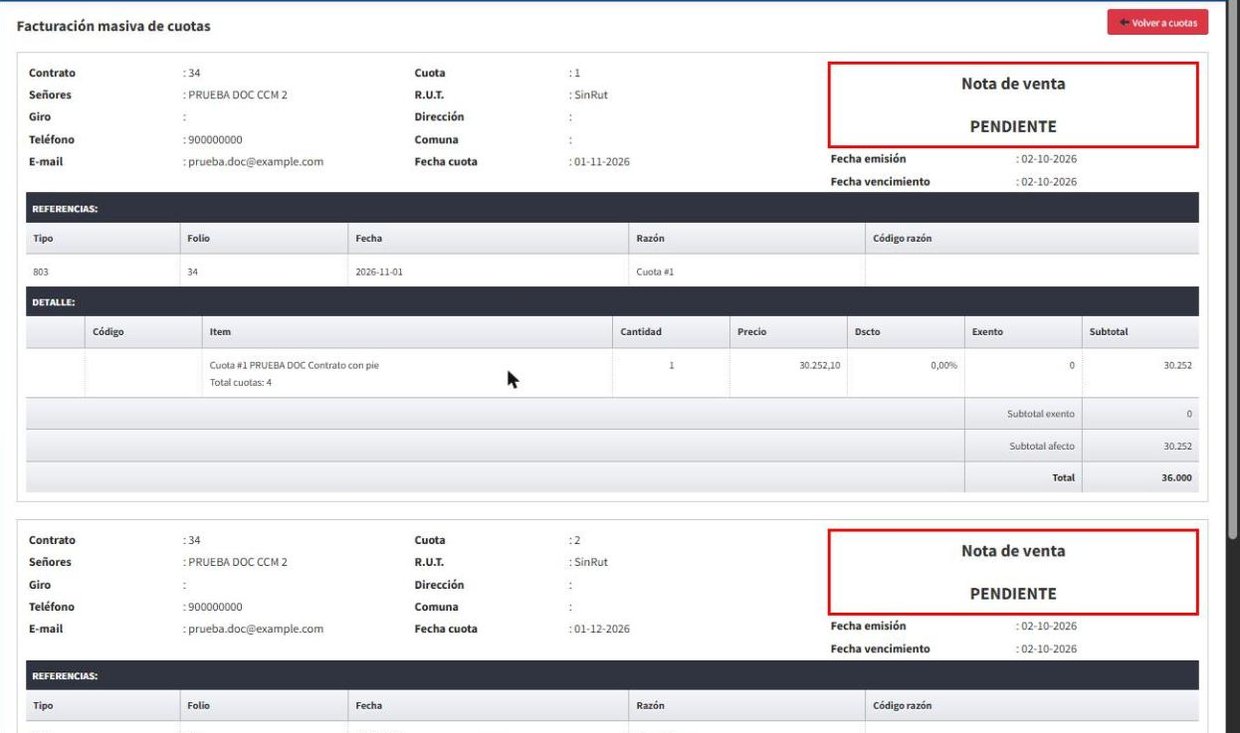Click Fecha cuota value 01-11-2026
This screenshot has height=733, width=1240.
click(602, 161)
